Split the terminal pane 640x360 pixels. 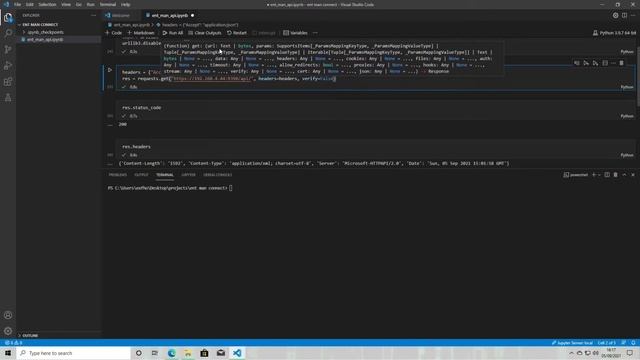click(607, 175)
